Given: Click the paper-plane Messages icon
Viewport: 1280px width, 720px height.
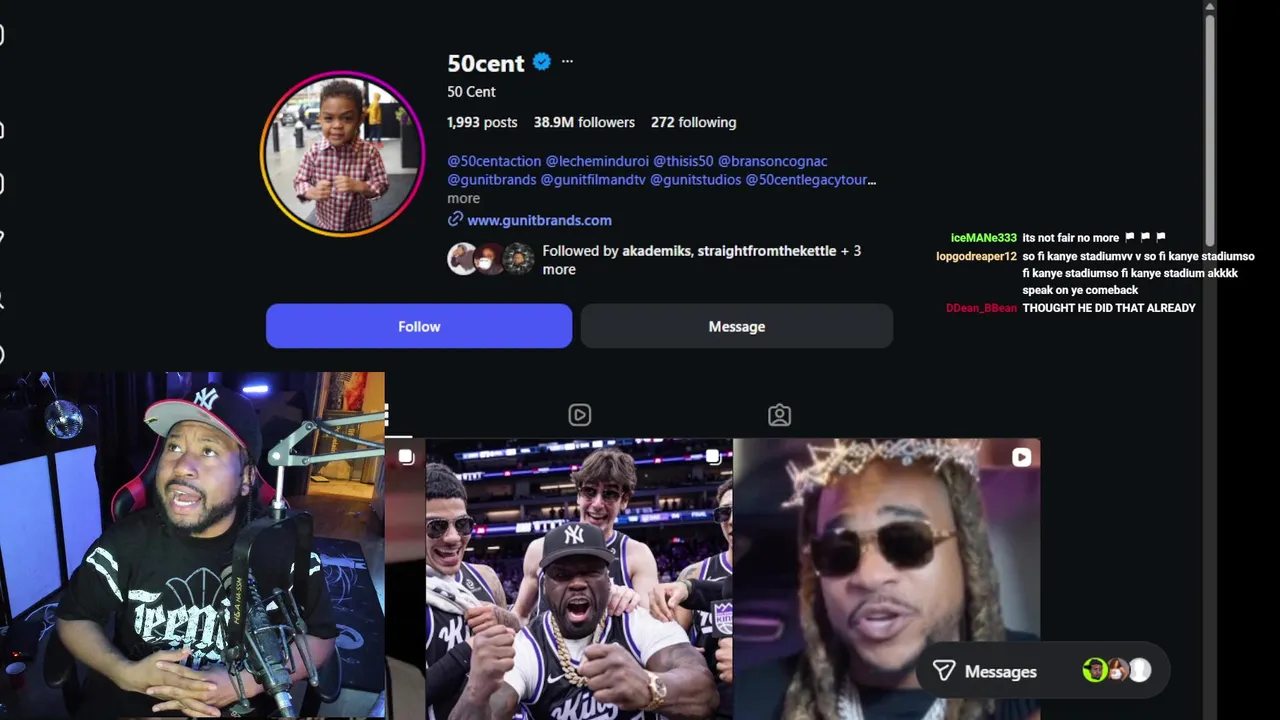Looking at the screenshot, I should 944,671.
